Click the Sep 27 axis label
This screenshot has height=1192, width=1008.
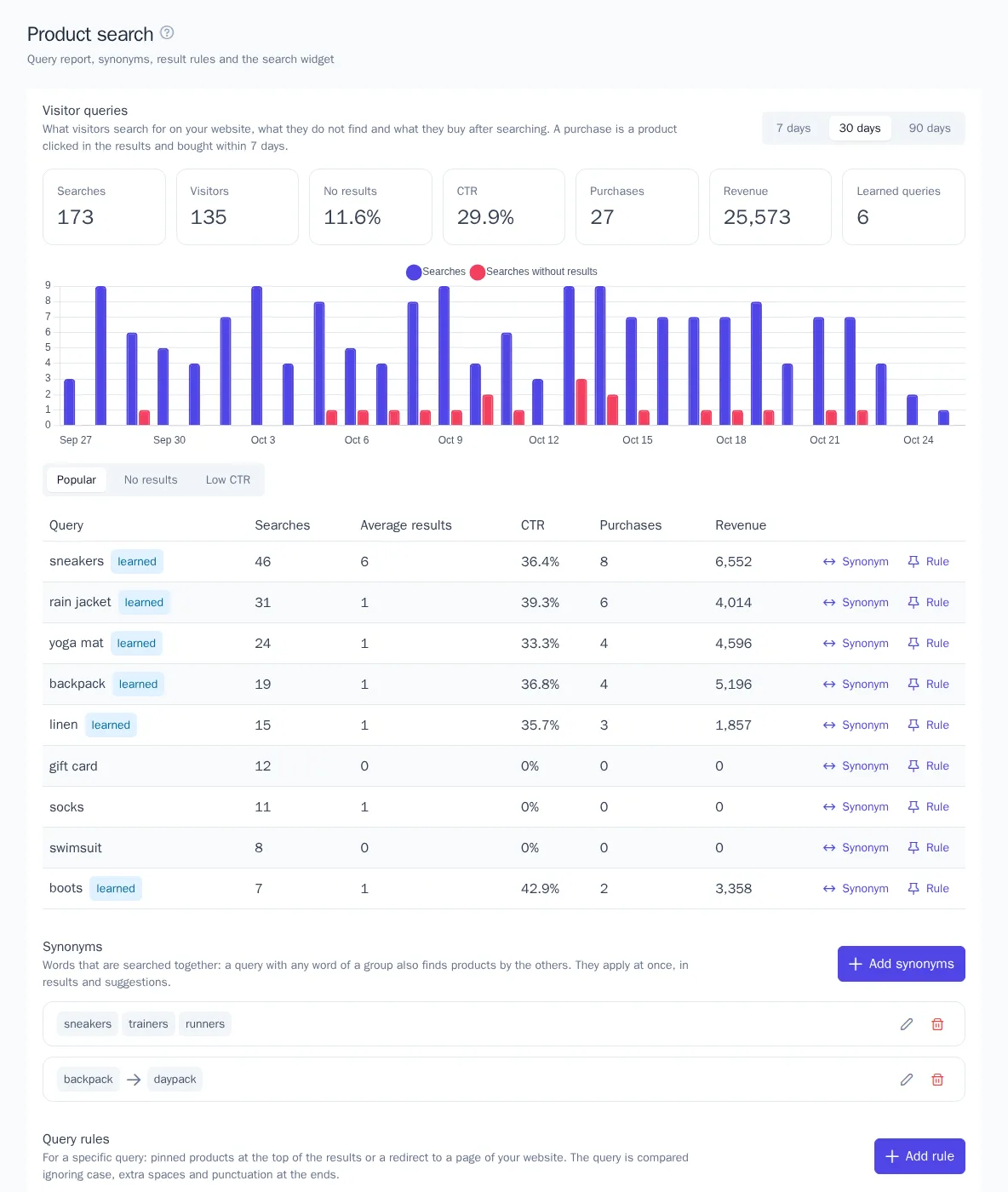pyautogui.click(x=76, y=440)
